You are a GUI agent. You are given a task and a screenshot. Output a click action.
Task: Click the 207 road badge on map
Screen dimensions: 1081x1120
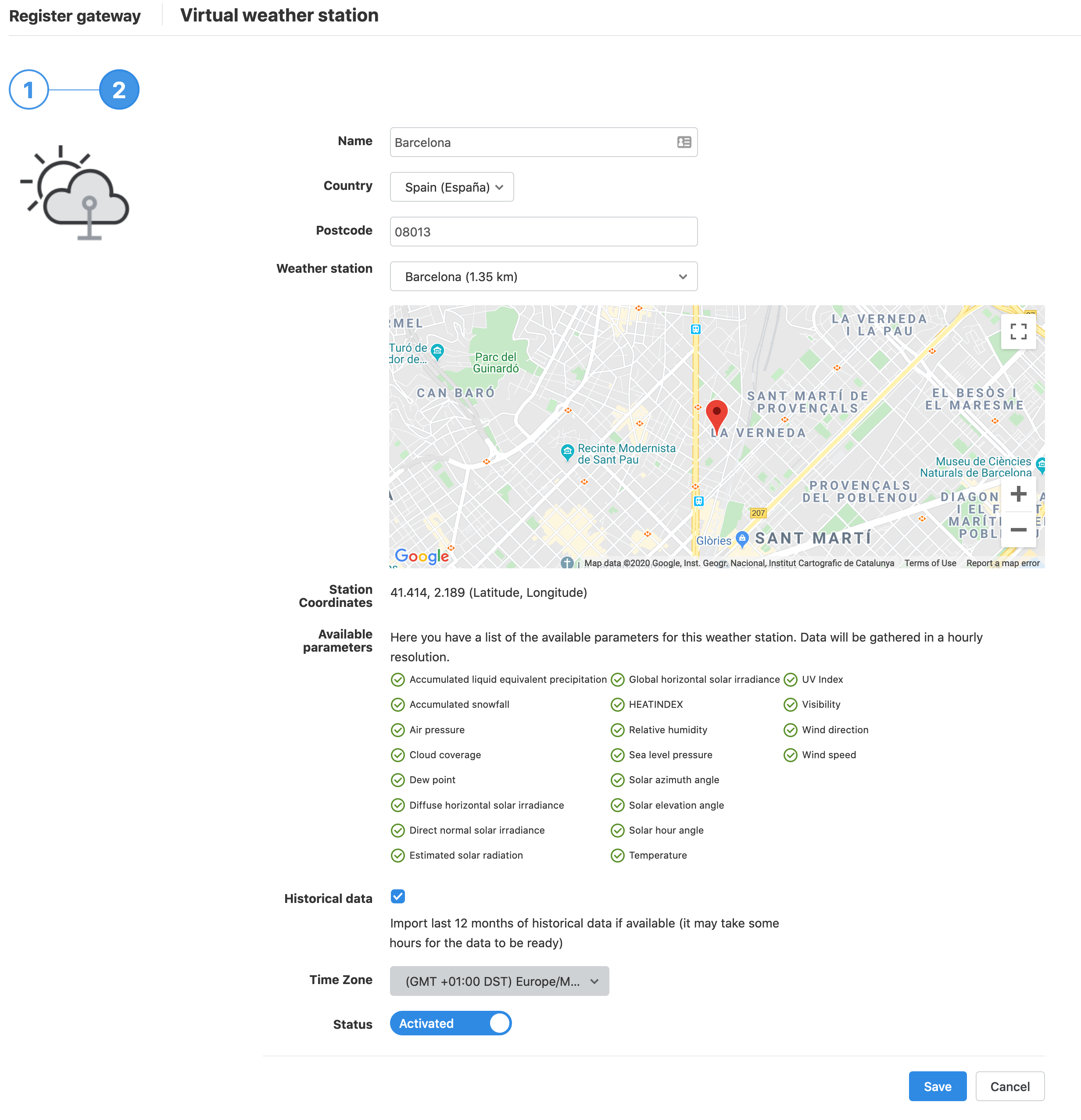click(x=758, y=513)
